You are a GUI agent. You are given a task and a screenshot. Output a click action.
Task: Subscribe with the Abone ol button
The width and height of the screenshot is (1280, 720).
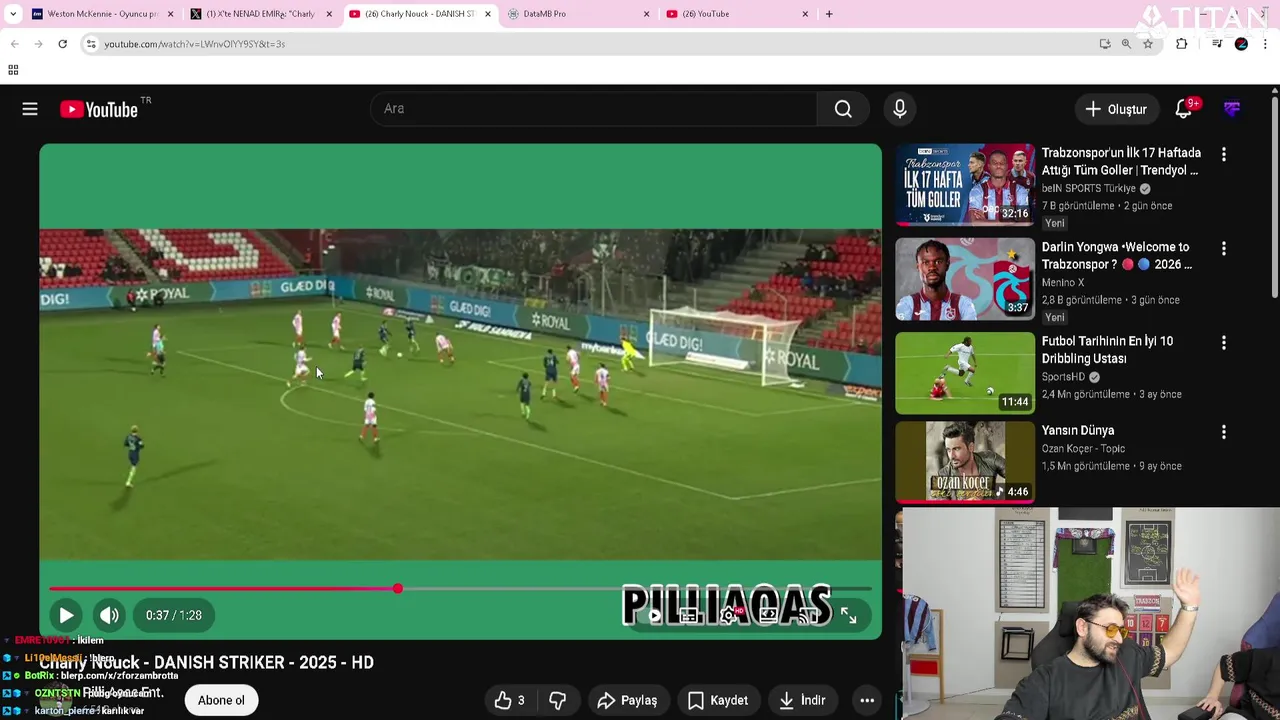click(221, 700)
